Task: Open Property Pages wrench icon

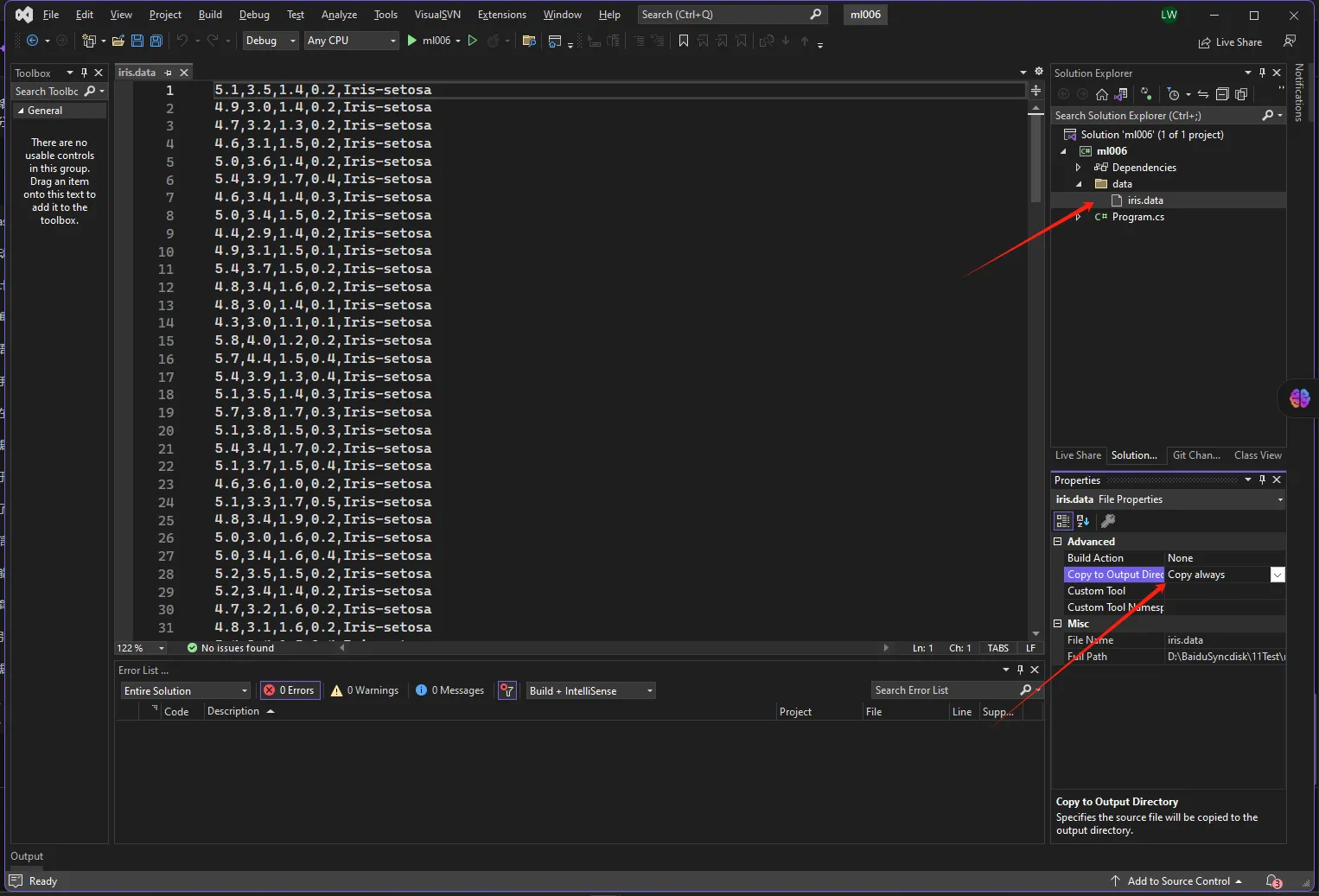Action: click(1108, 521)
